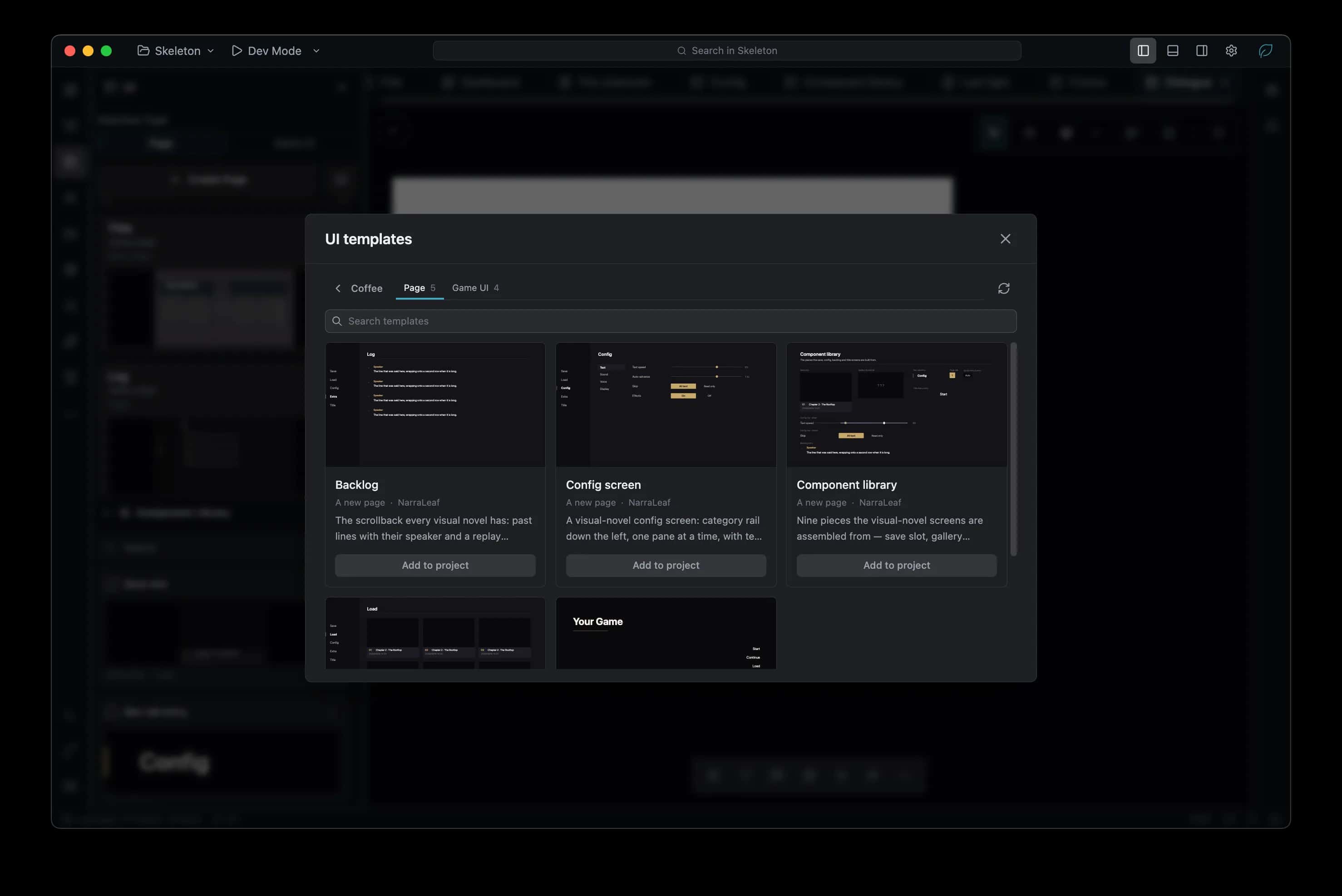The image size is (1342, 896).
Task: Add the Component library template to project
Action: click(x=896, y=565)
